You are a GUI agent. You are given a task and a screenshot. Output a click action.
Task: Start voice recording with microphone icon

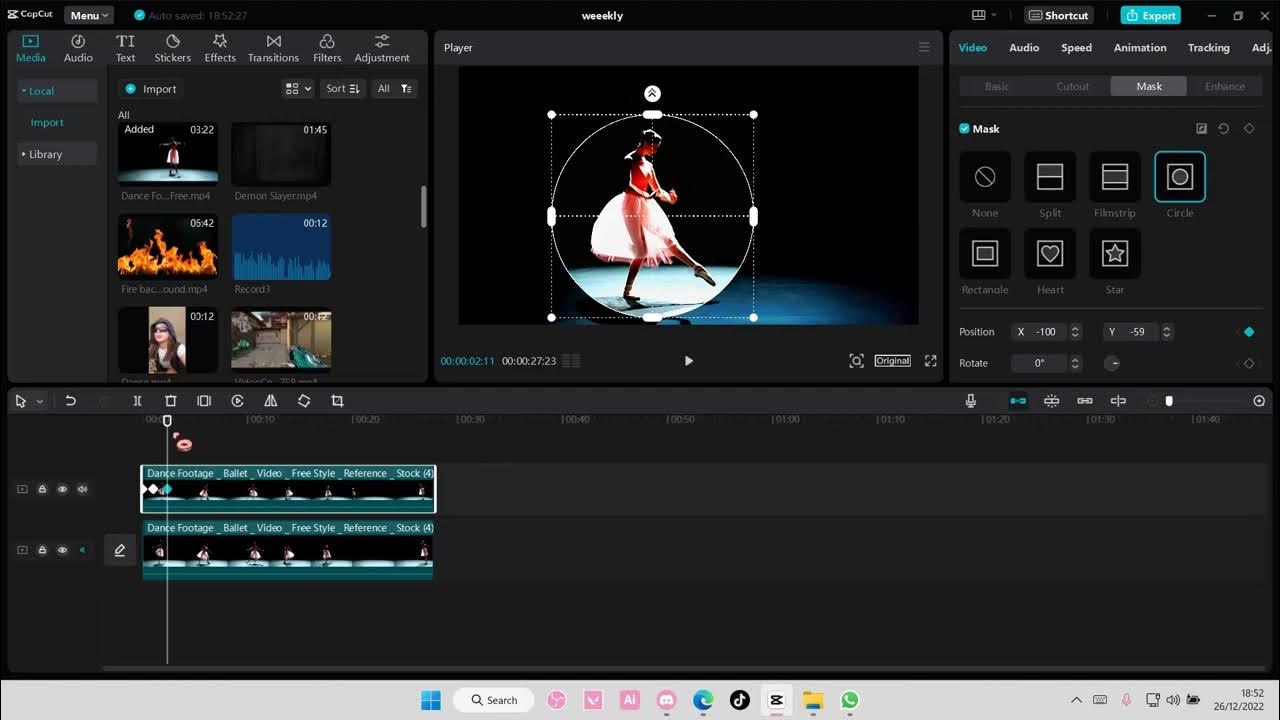970,401
